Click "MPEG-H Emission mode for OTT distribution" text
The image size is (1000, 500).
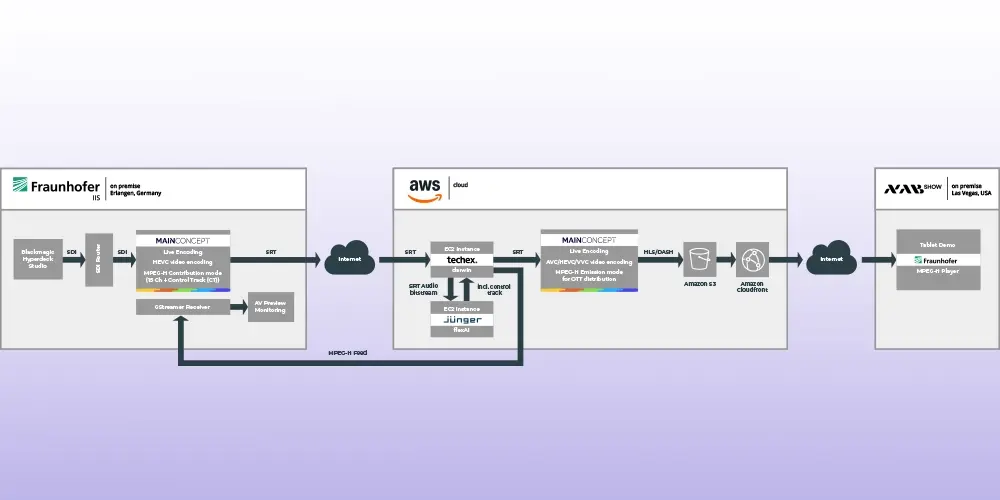pyautogui.click(x=589, y=276)
